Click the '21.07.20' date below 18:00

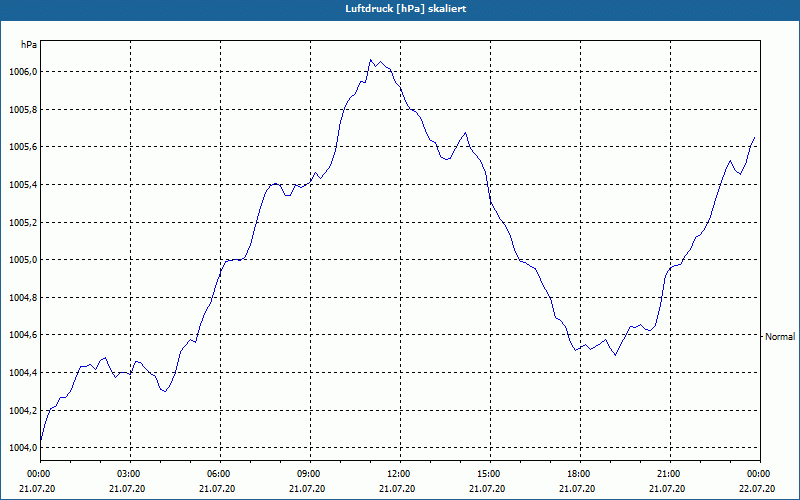click(x=577, y=489)
